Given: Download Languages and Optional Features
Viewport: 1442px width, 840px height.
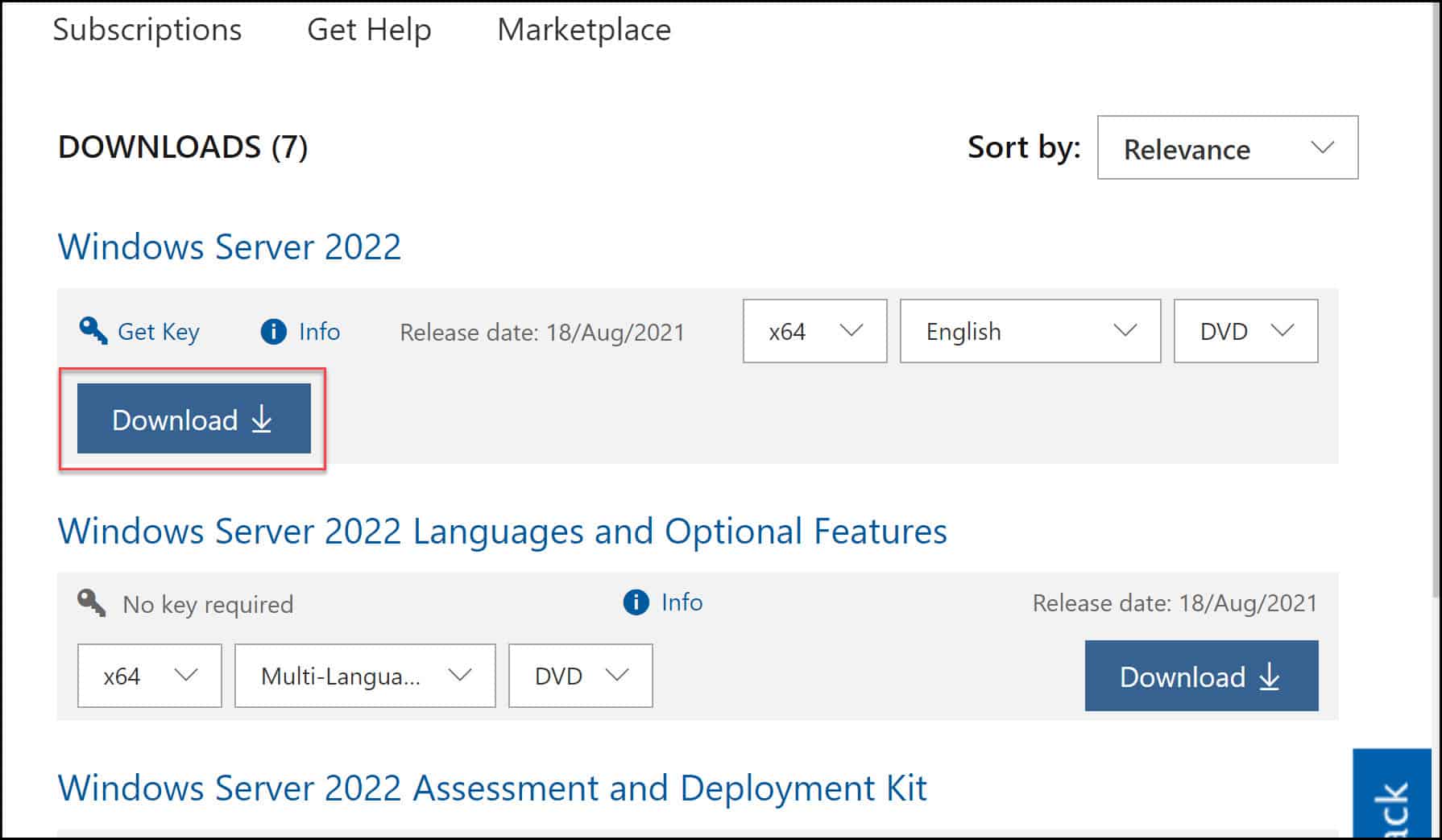Looking at the screenshot, I should tap(1202, 676).
